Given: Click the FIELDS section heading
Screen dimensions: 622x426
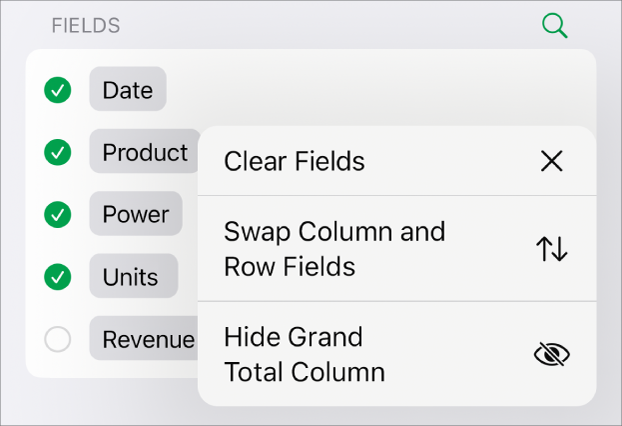Looking at the screenshot, I should (86, 26).
